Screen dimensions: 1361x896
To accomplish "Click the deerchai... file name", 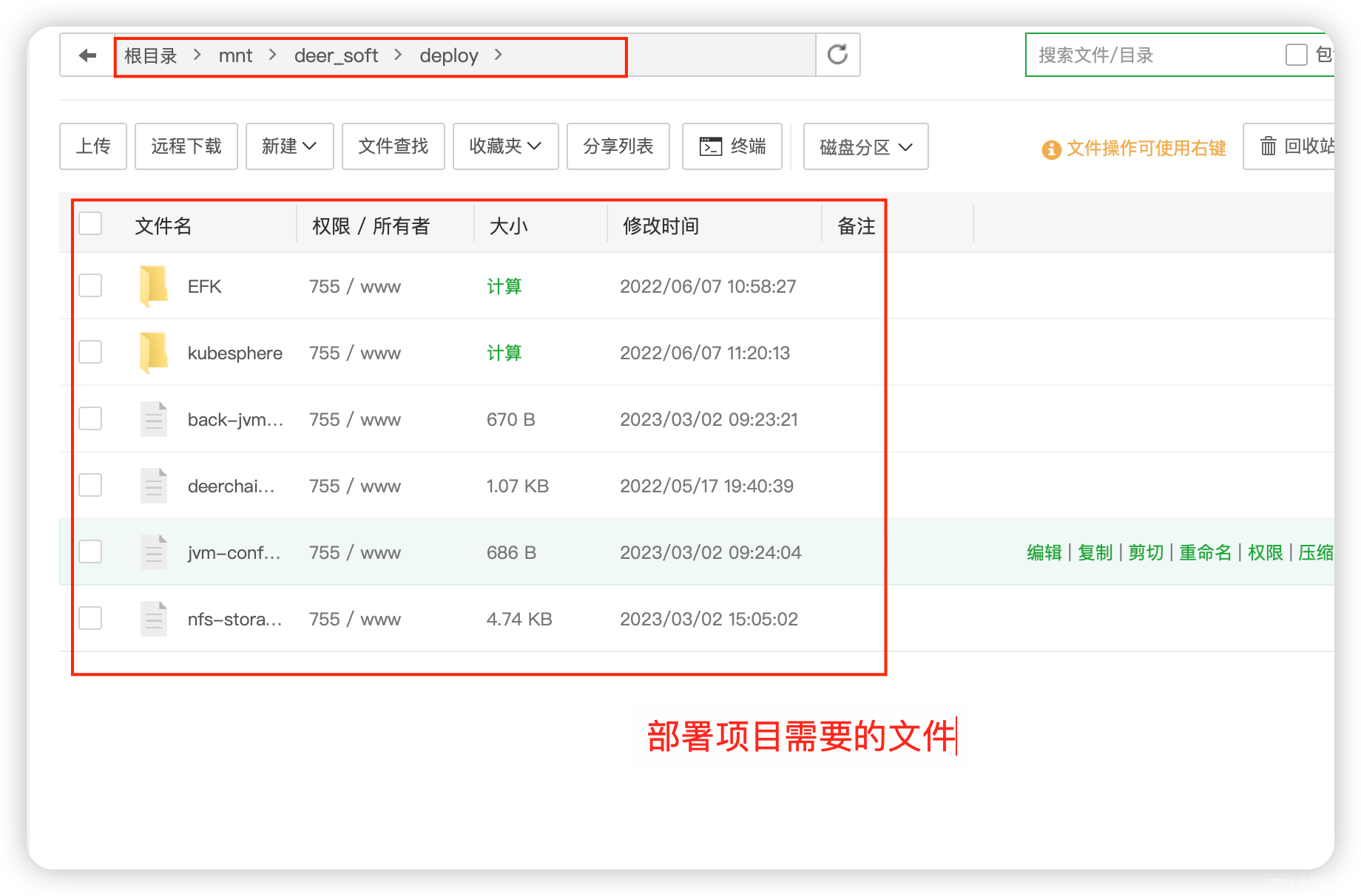I will [x=231, y=486].
